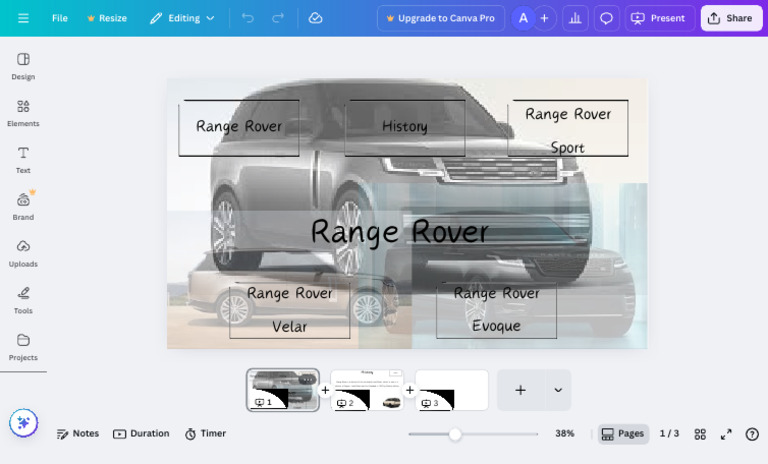Open the account avatar A
Image resolution: width=768 pixels, height=464 pixels.
[x=523, y=18]
